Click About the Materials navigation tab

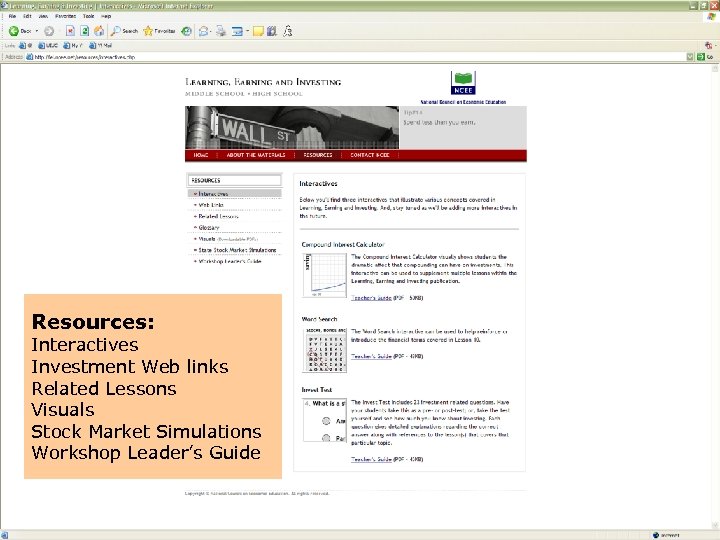[256, 155]
